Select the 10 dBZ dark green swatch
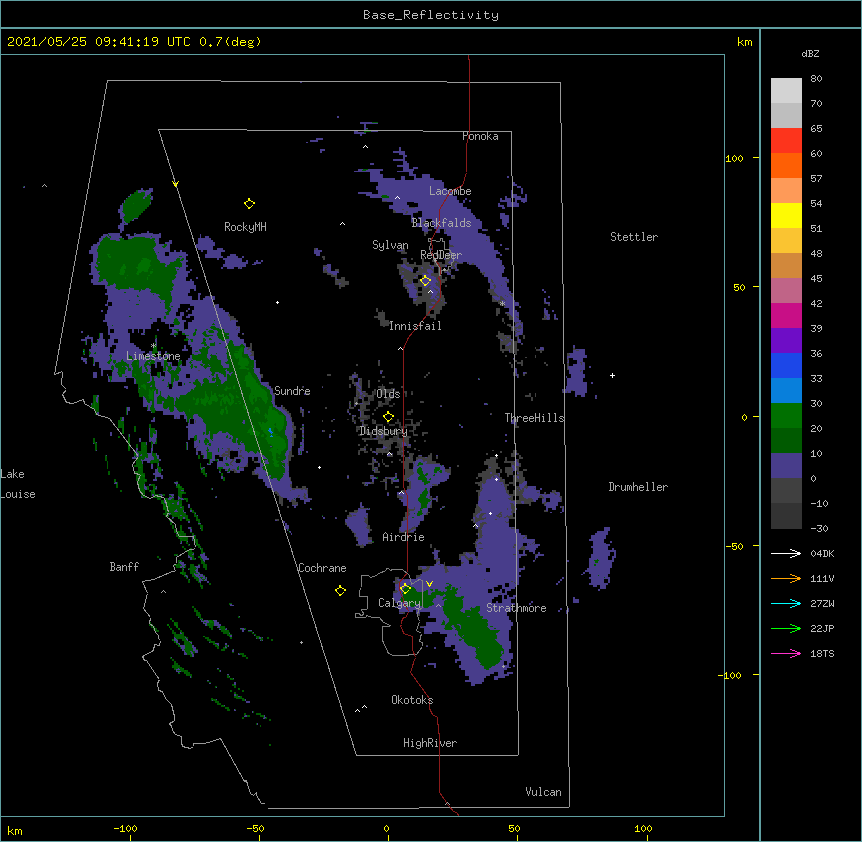Image resolution: width=862 pixels, height=842 pixels. 786,440
